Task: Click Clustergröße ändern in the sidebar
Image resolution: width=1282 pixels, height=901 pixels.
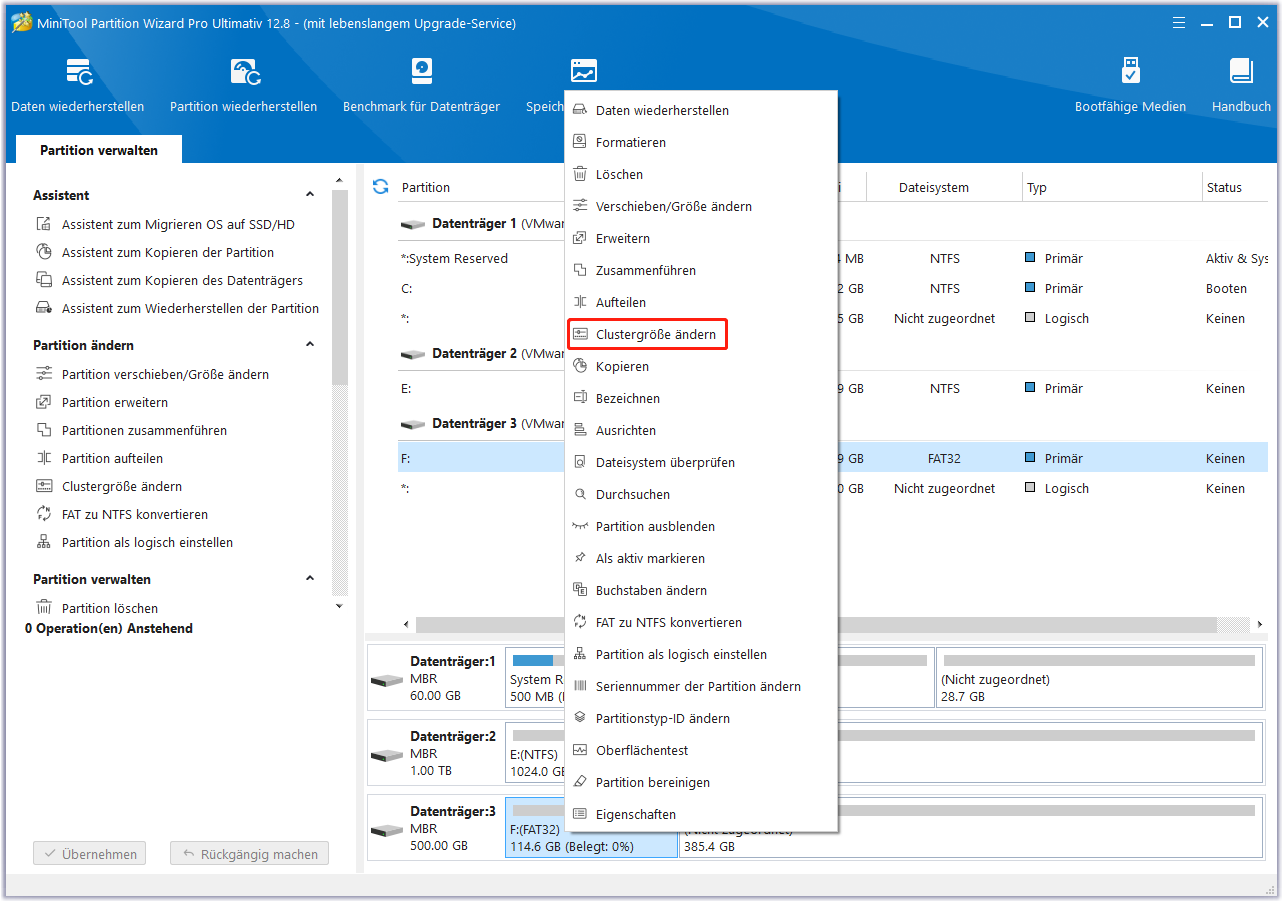Action: click(x=122, y=486)
